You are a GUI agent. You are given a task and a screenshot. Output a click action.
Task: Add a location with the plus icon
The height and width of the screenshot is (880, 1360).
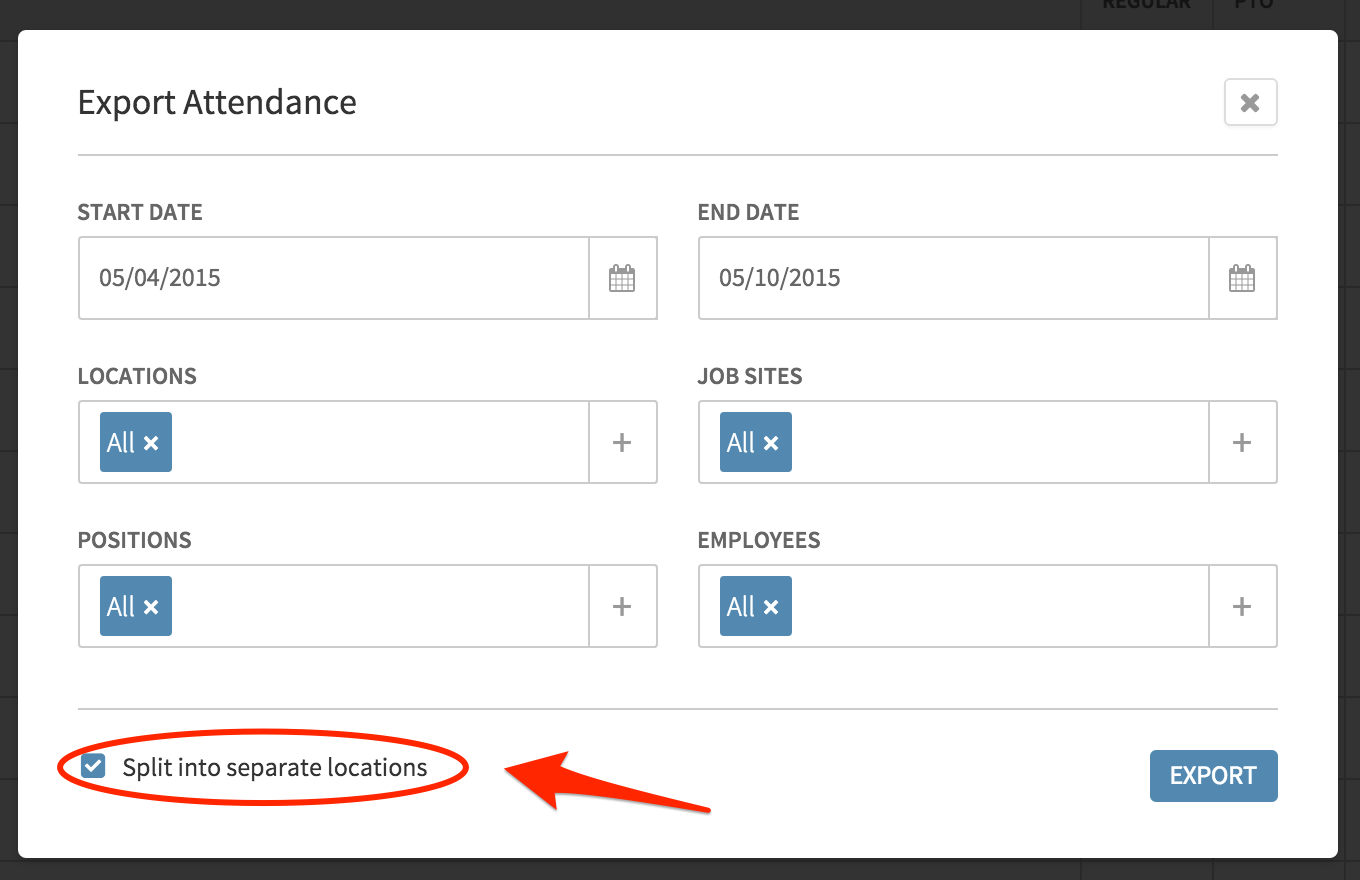[x=622, y=442]
